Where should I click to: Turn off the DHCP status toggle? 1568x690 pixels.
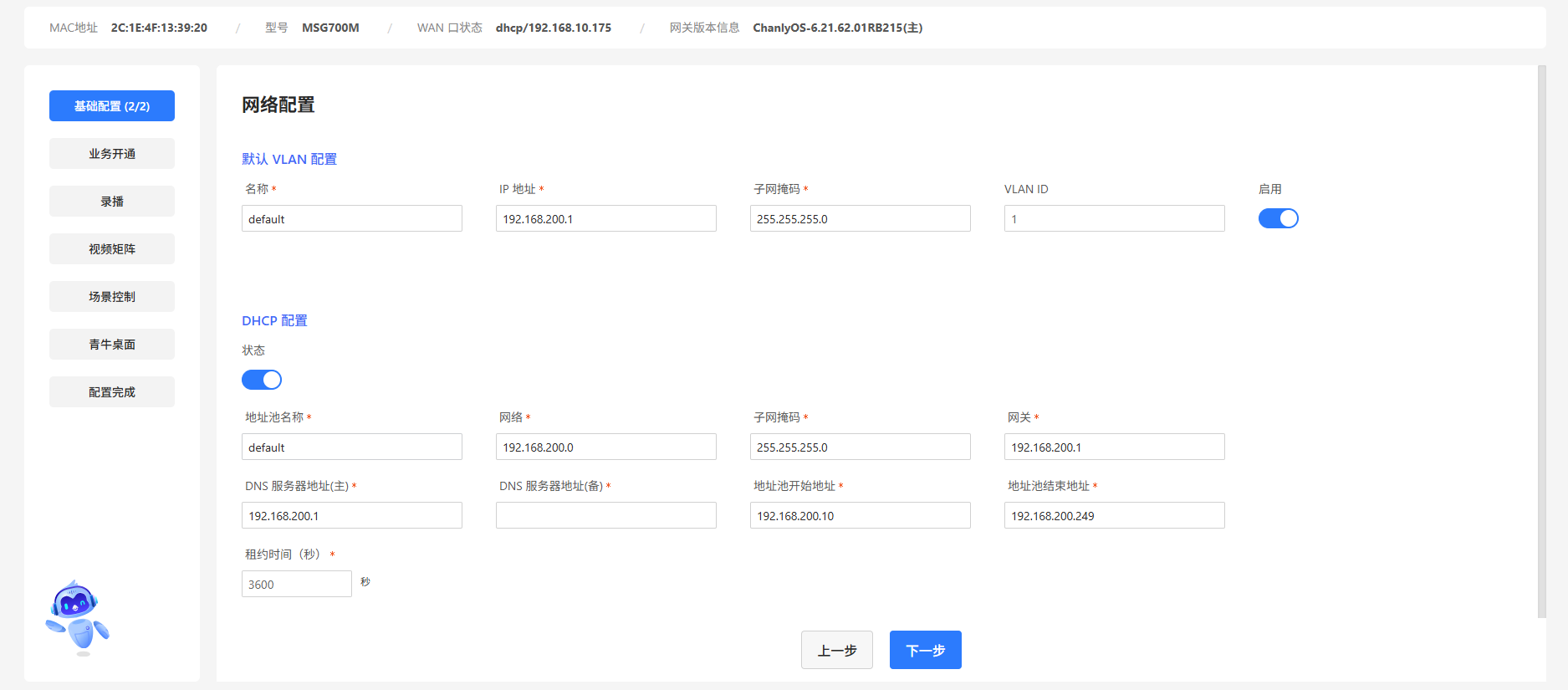[262, 380]
